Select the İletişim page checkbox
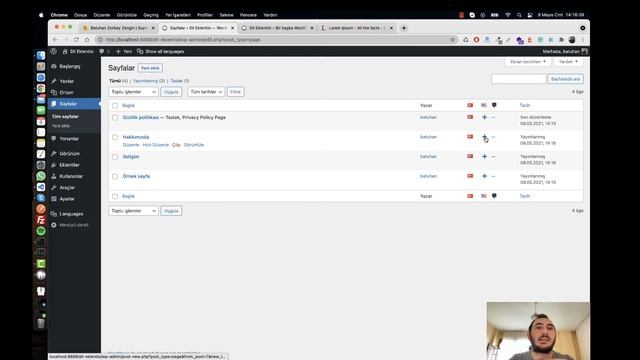 click(115, 157)
